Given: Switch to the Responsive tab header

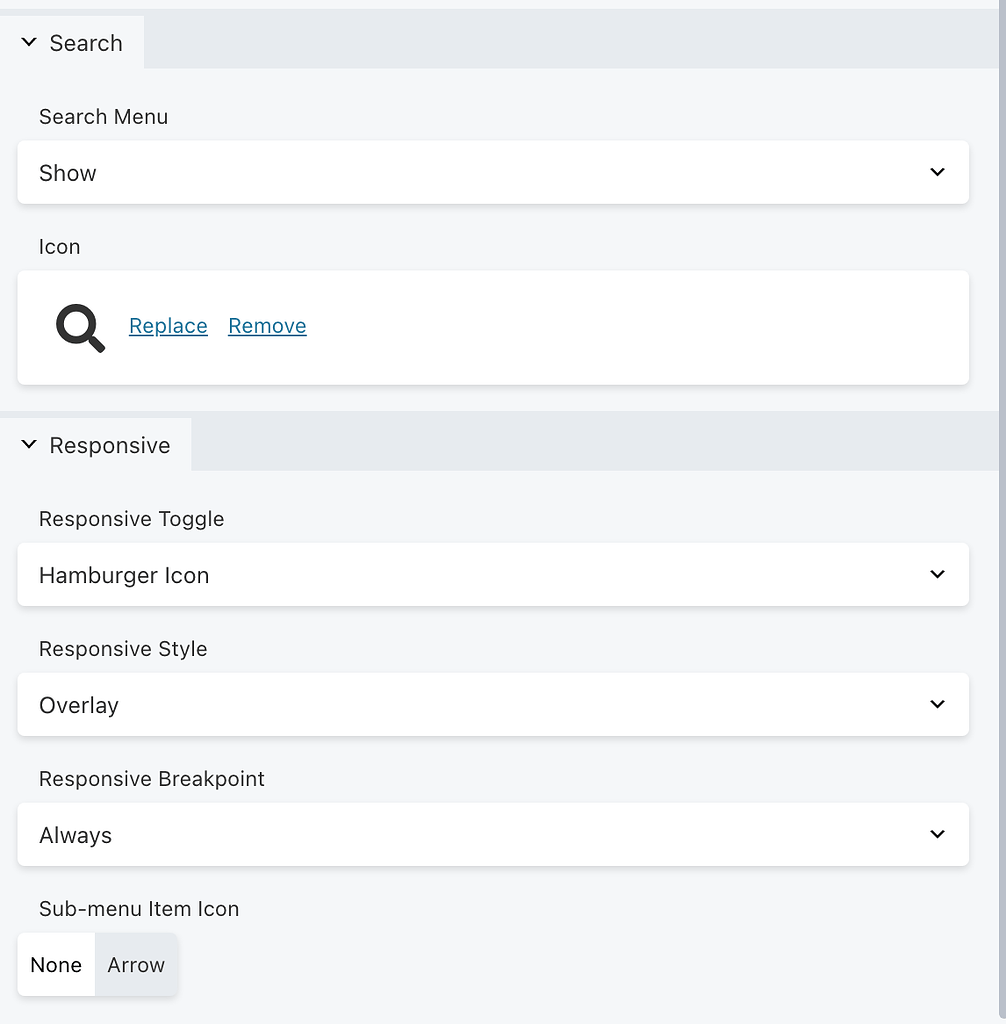Looking at the screenshot, I should click(110, 444).
